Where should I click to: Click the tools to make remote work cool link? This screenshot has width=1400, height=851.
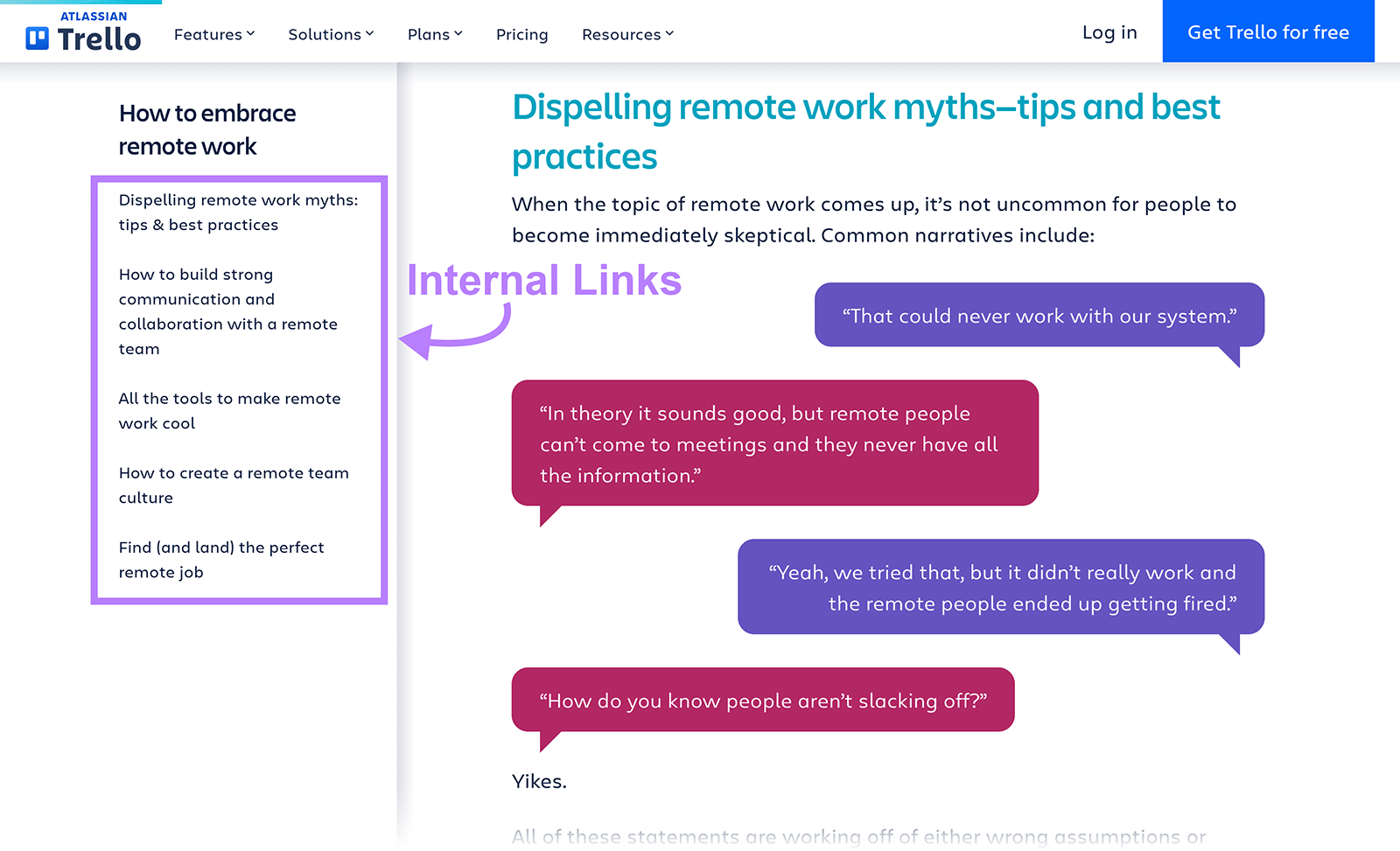pos(229,410)
